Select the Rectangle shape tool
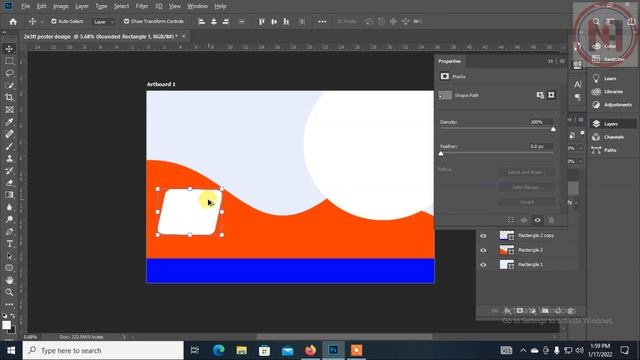 click(9, 268)
